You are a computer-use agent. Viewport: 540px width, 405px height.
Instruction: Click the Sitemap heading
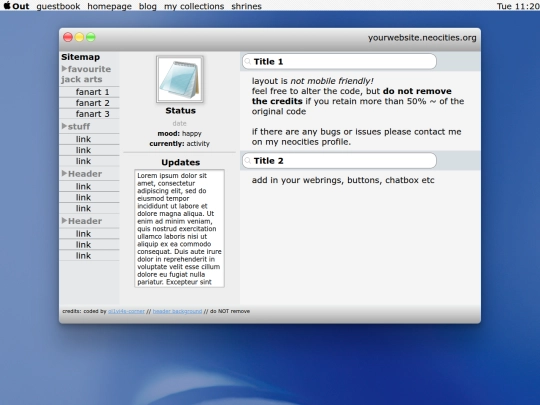point(81,57)
